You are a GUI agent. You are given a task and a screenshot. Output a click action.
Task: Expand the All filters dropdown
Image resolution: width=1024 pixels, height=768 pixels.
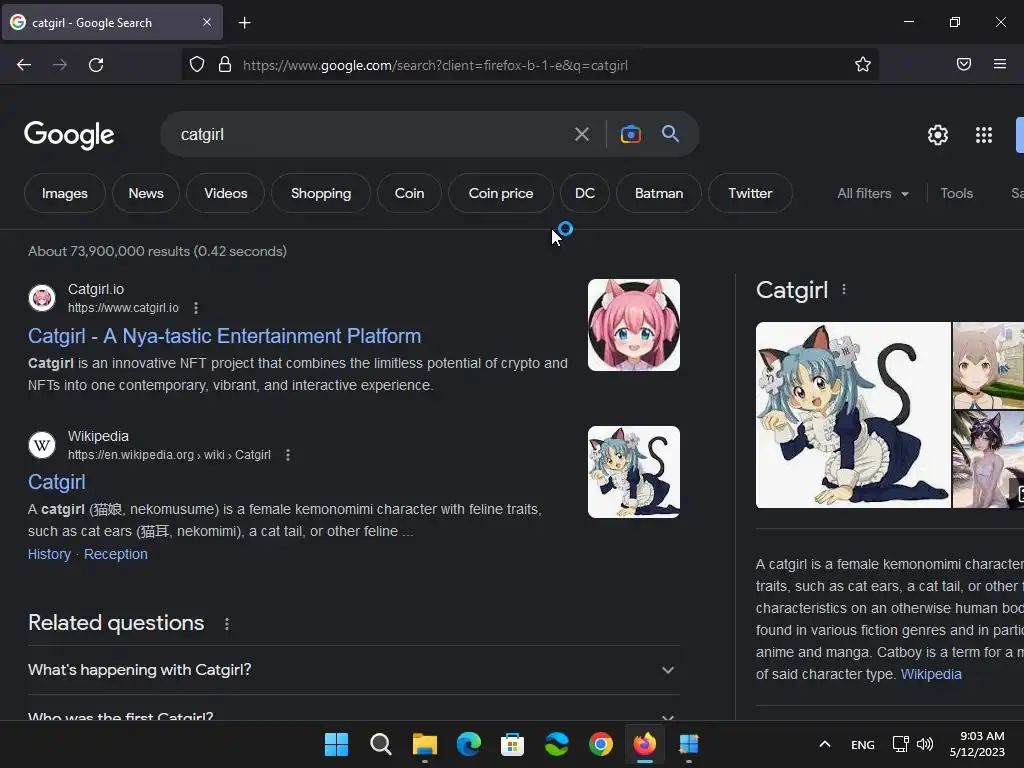coord(872,193)
